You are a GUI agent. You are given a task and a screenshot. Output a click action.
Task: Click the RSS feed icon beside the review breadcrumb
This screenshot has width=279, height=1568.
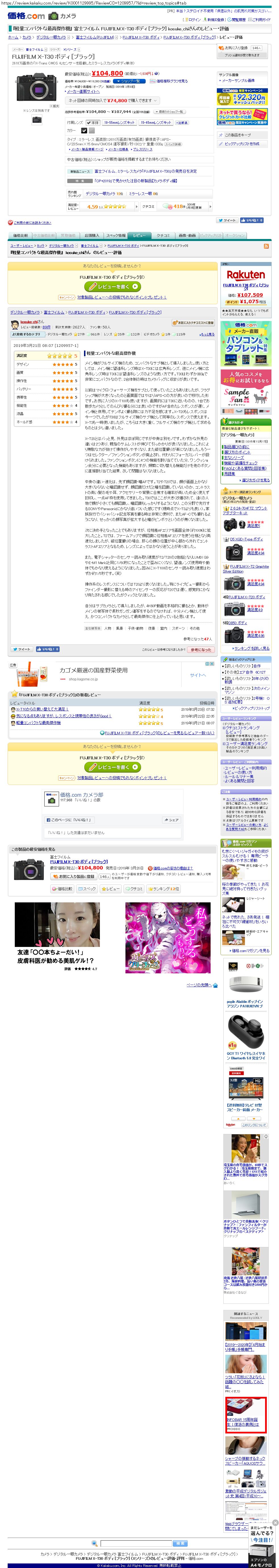click(x=266, y=246)
